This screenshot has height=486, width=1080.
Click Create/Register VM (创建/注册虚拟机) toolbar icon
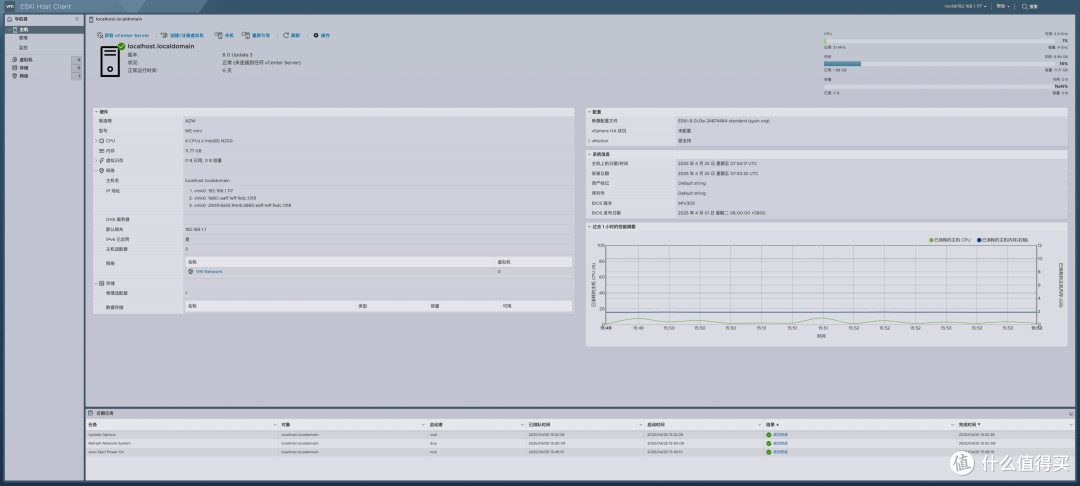[x=165, y=35]
